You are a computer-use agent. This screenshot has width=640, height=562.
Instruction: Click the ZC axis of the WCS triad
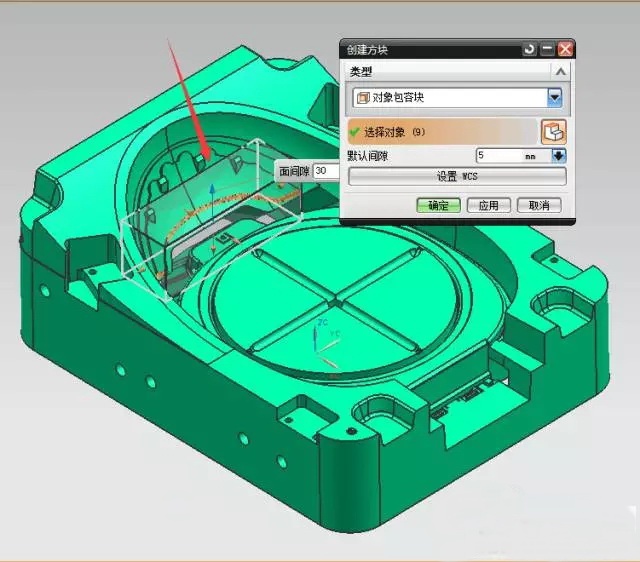coord(319,333)
